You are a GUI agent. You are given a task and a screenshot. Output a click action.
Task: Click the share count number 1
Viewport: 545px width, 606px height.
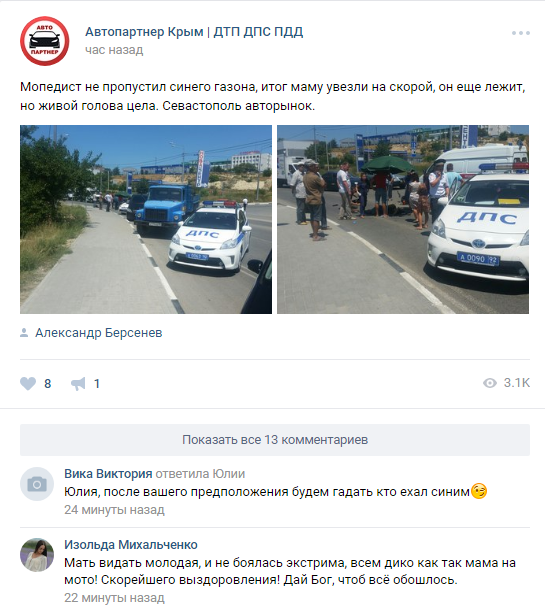coord(97,384)
